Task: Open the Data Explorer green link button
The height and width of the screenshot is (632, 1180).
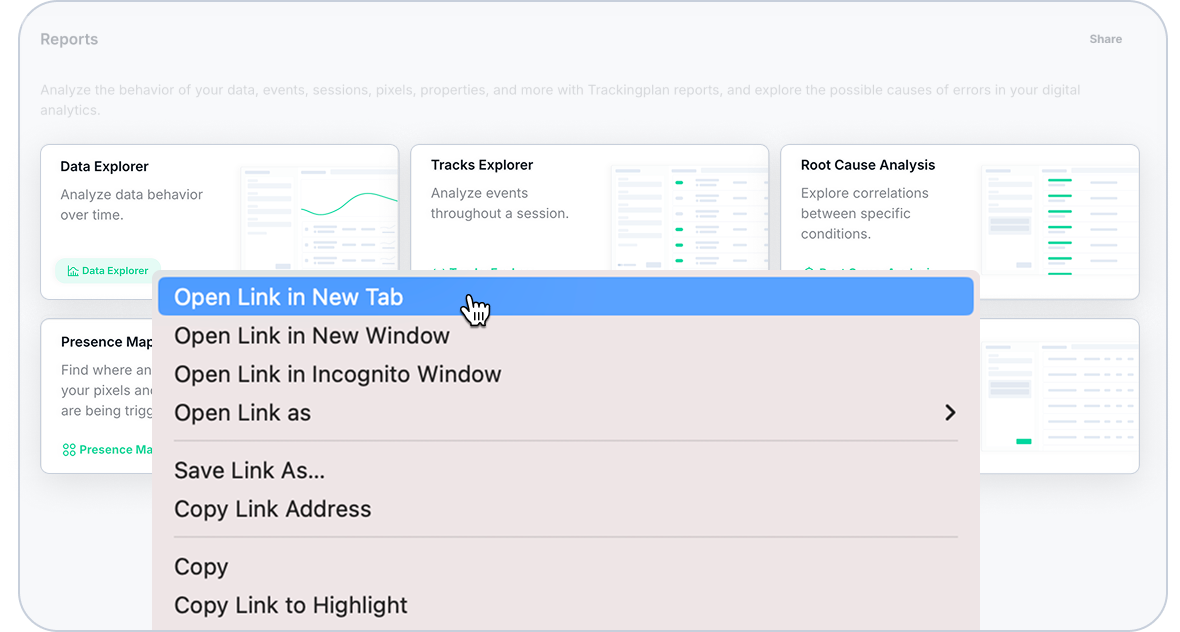Action: pyautogui.click(x=108, y=271)
